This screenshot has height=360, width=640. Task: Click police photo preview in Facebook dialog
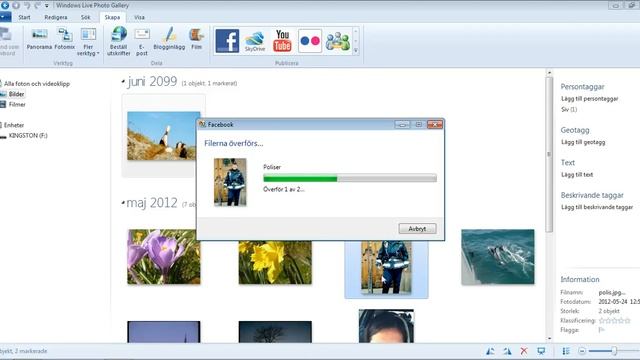(230, 182)
